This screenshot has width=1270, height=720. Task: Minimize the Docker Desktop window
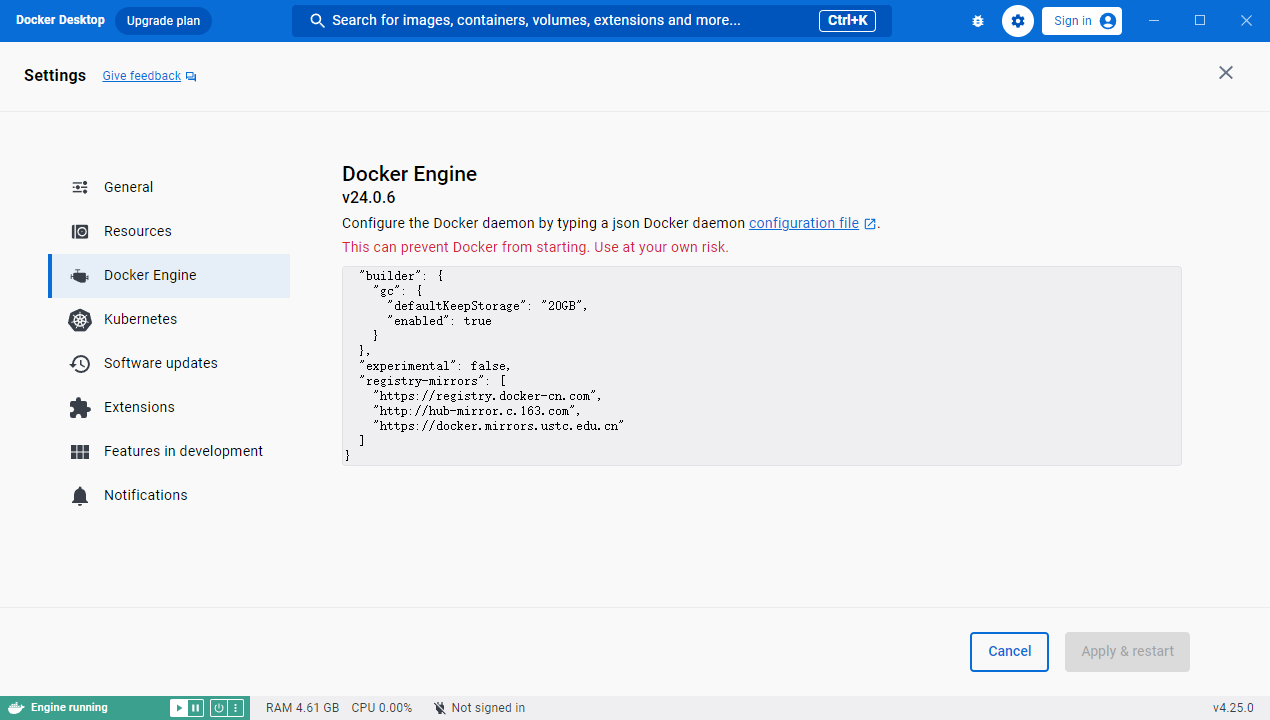tap(1155, 21)
